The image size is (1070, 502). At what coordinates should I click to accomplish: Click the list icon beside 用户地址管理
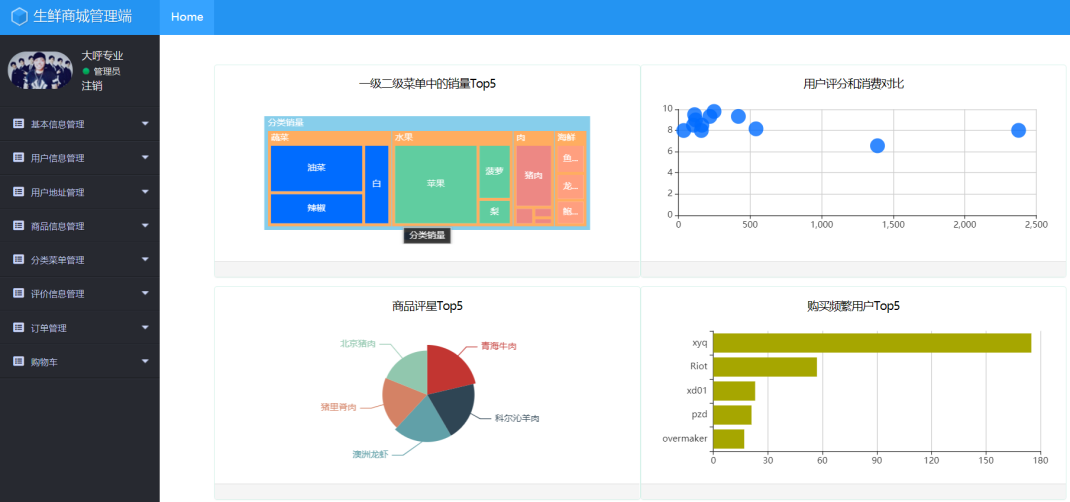point(18,192)
